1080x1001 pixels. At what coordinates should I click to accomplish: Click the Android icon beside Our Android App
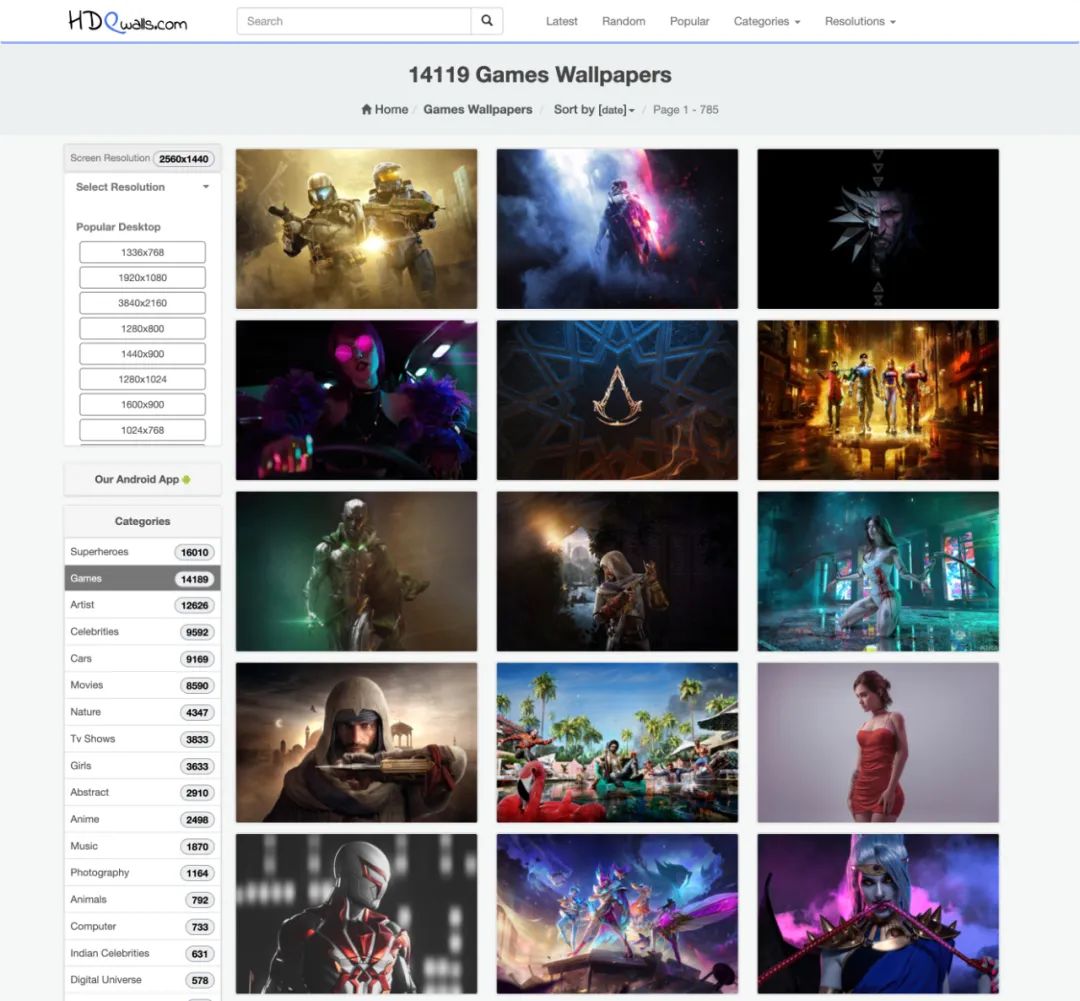187,479
